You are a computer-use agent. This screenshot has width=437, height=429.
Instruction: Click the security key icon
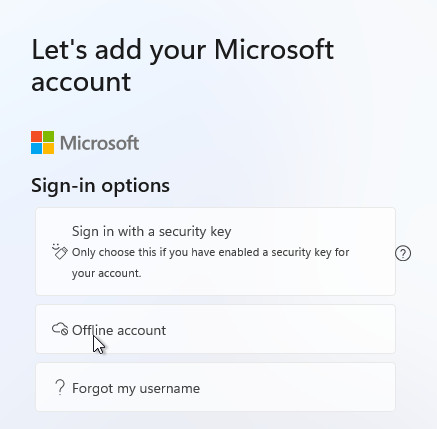(x=60, y=252)
